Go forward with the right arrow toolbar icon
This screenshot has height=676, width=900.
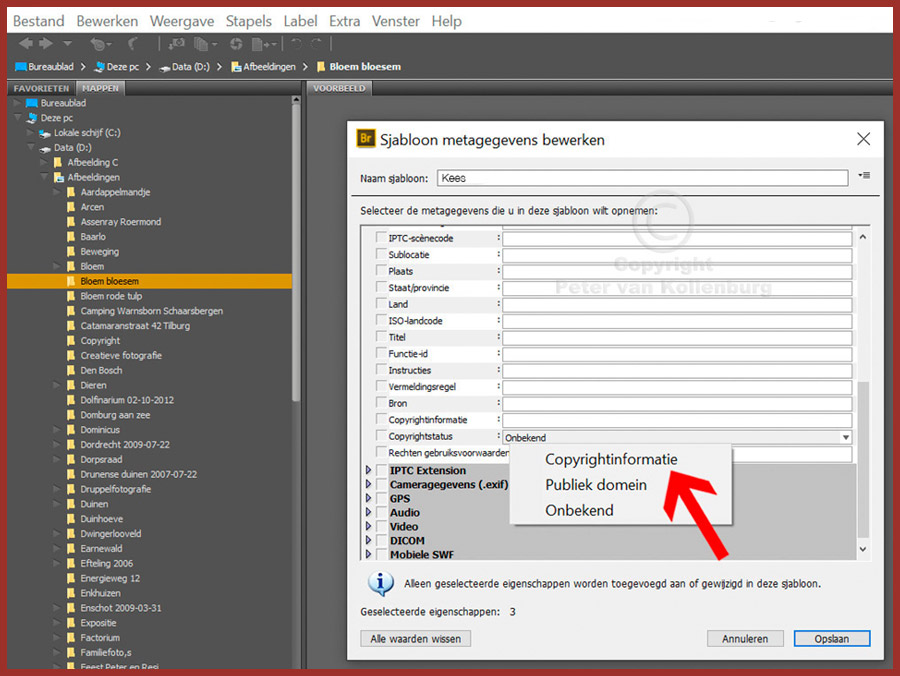pos(46,43)
